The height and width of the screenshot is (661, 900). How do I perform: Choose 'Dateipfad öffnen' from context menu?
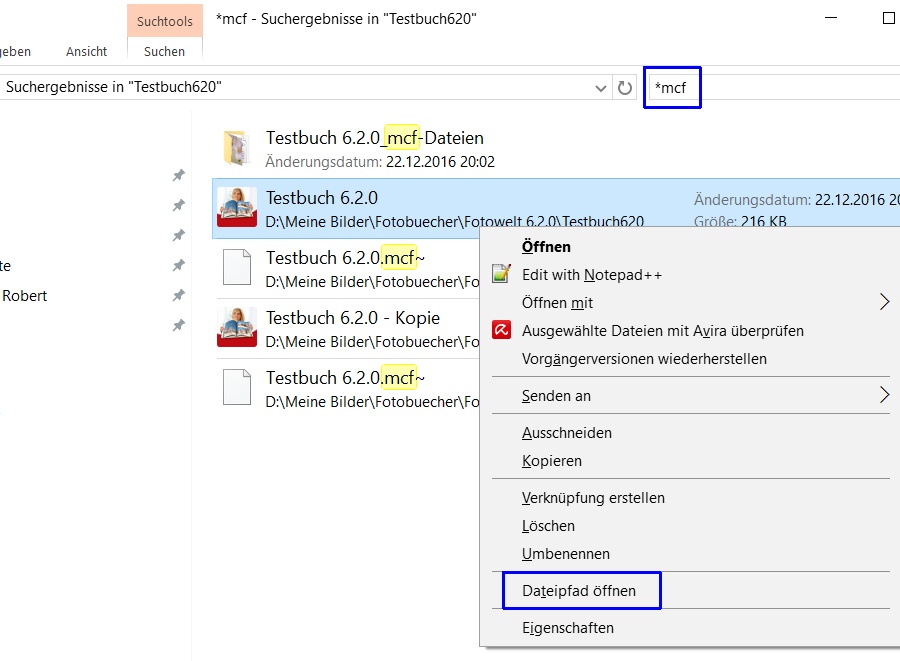coord(579,591)
